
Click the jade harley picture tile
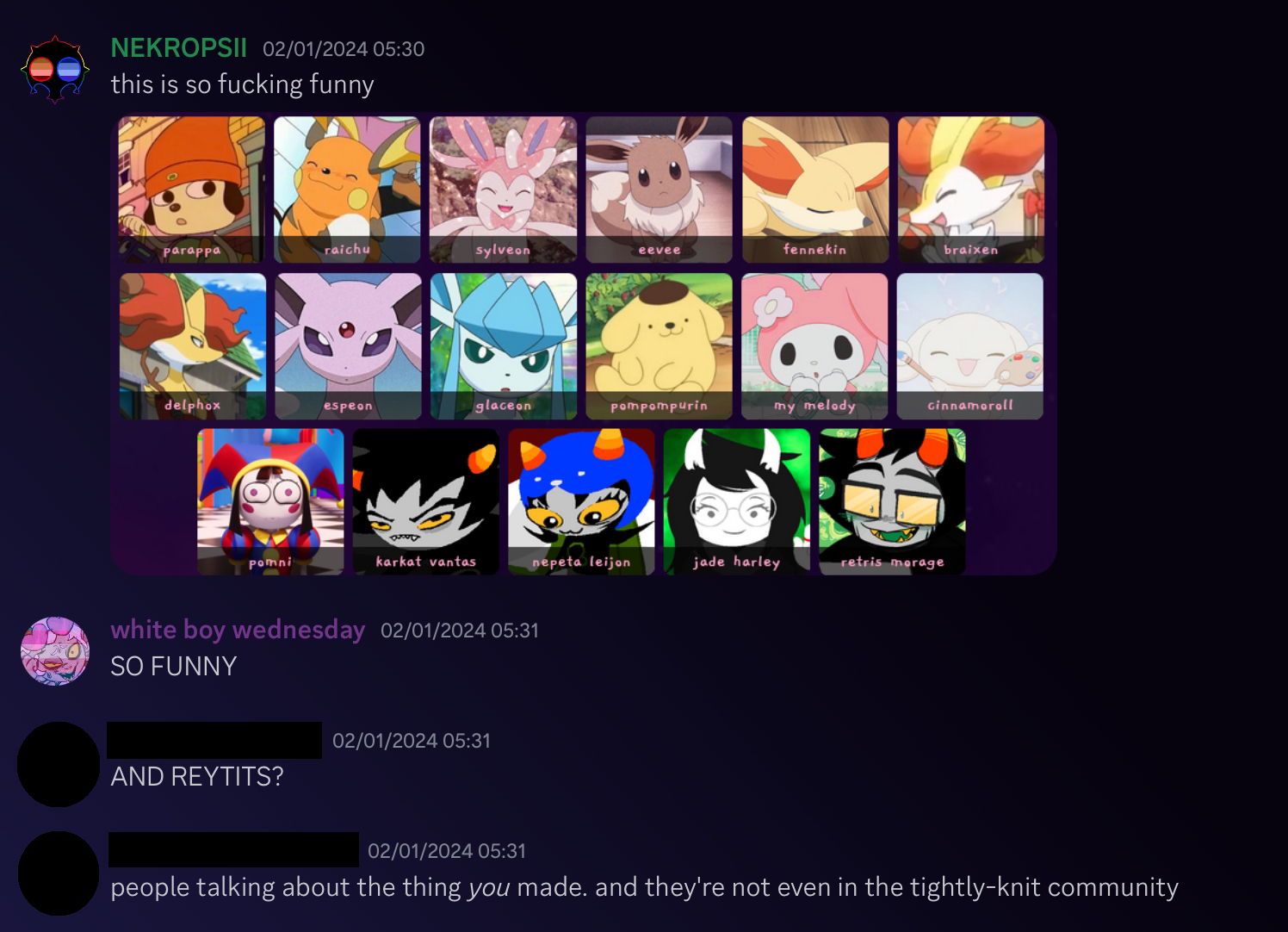click(737, 502)
